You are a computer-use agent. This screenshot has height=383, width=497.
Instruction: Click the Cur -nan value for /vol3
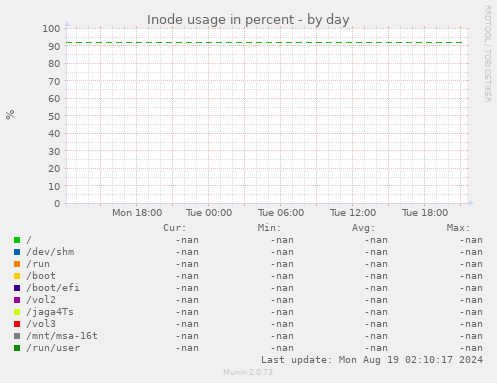[x=187, y=324]
